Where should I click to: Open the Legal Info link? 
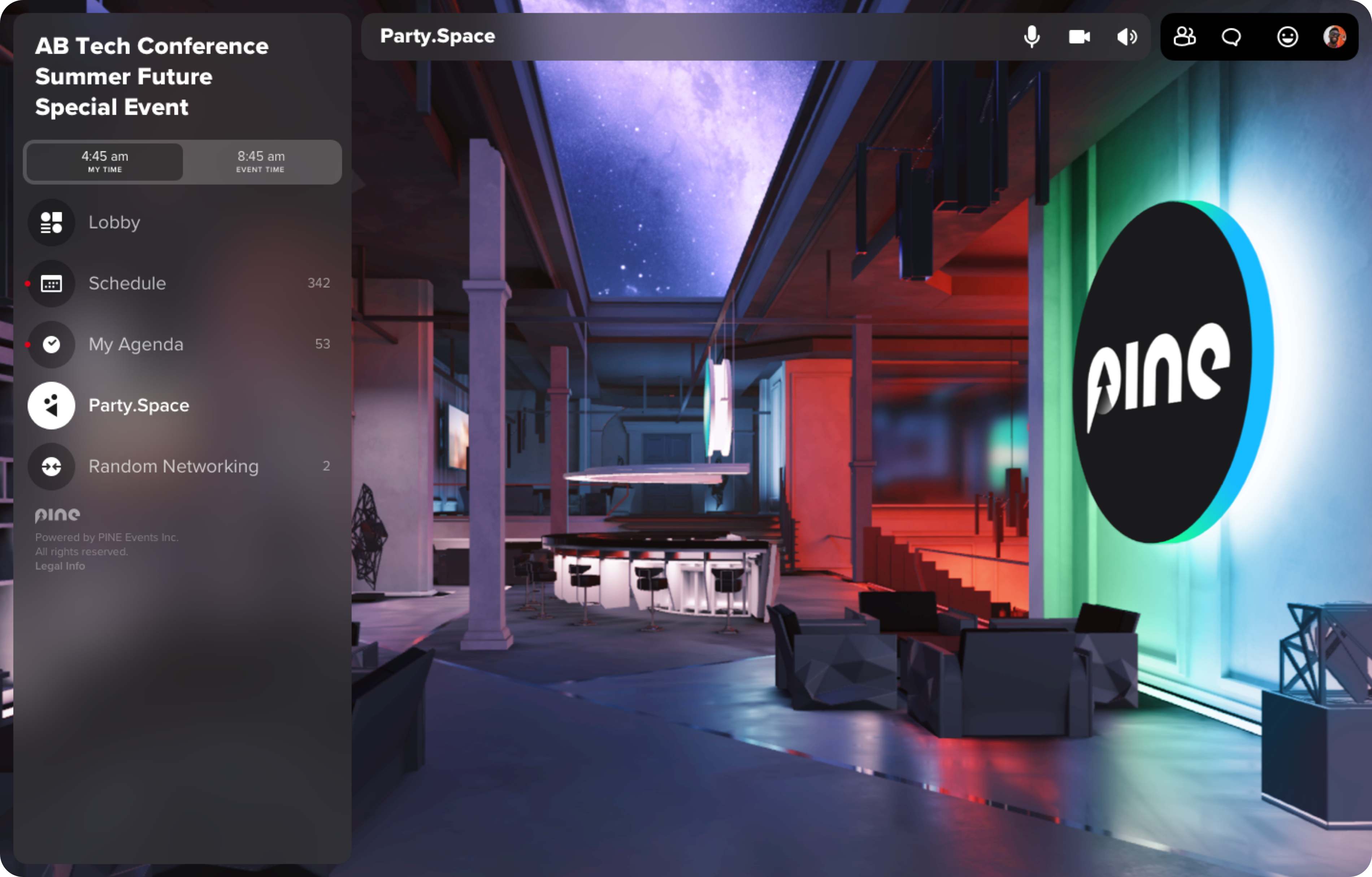point(60,566)
